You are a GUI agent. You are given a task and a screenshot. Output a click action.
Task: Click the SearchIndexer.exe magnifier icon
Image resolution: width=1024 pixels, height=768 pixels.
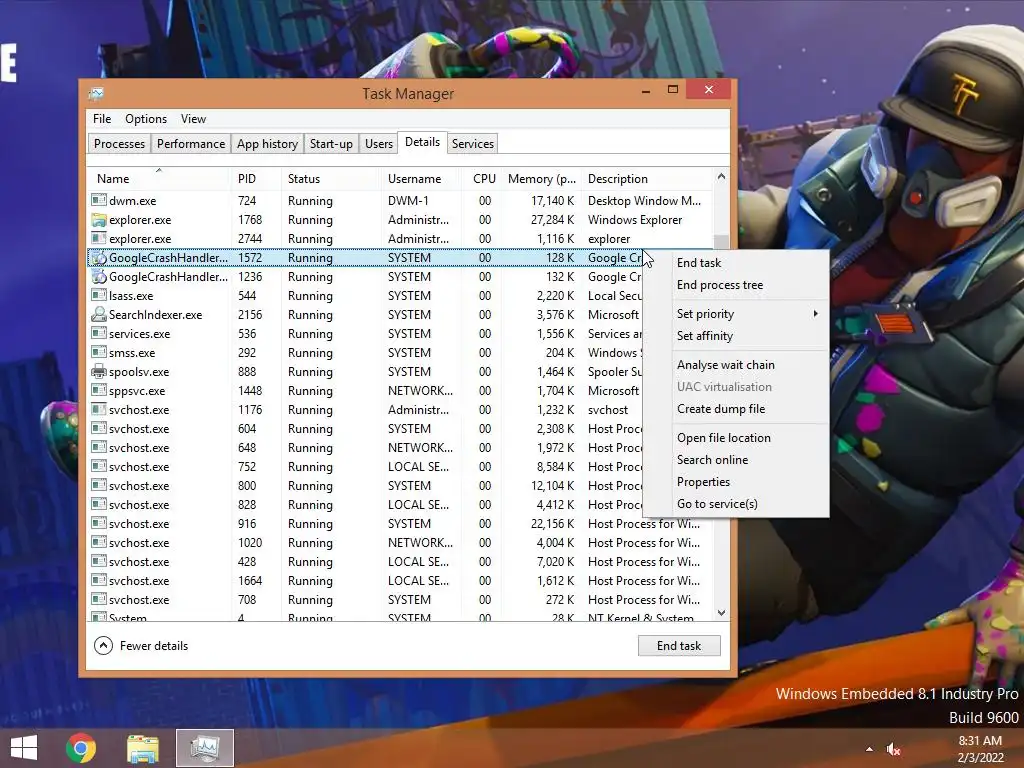pos(99,315)
